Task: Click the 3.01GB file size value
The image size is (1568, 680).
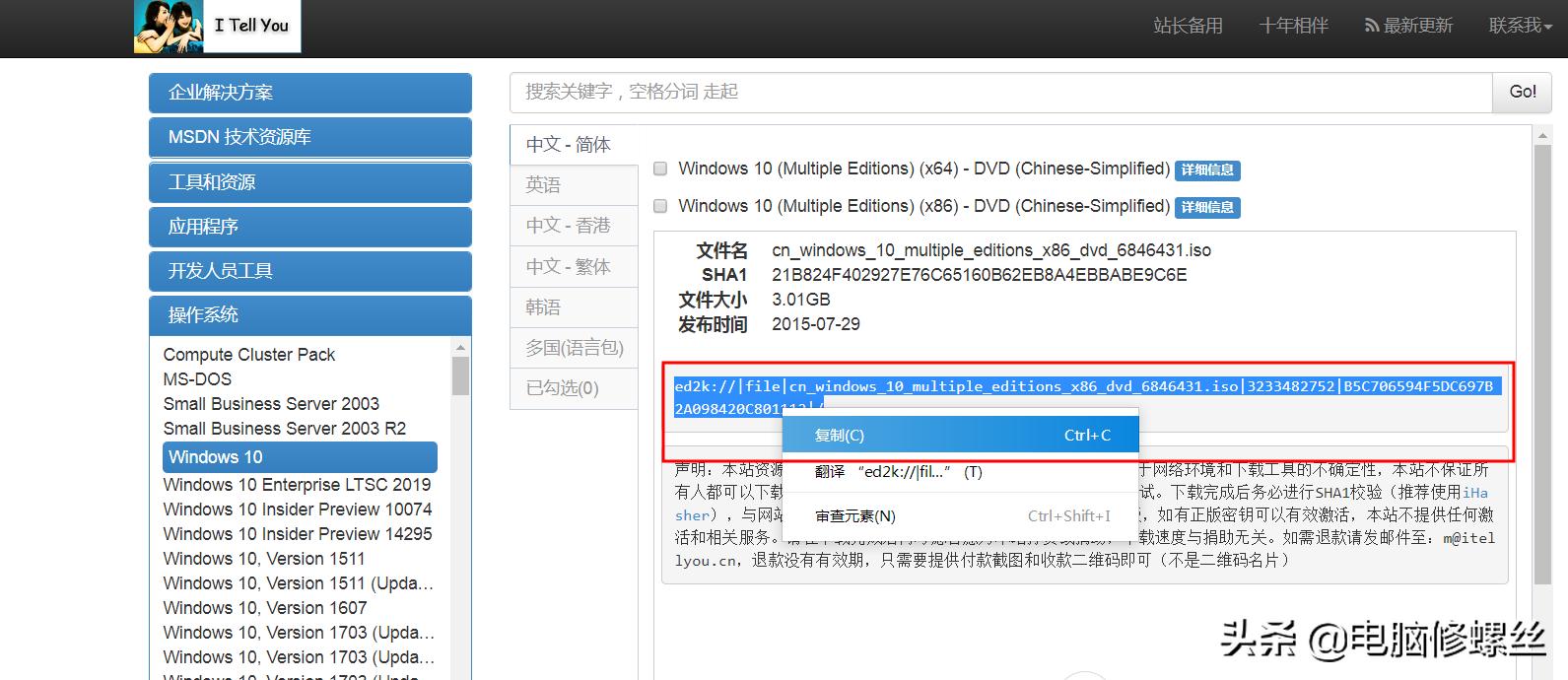Action: pyautogui.click(x=801, y=300)
